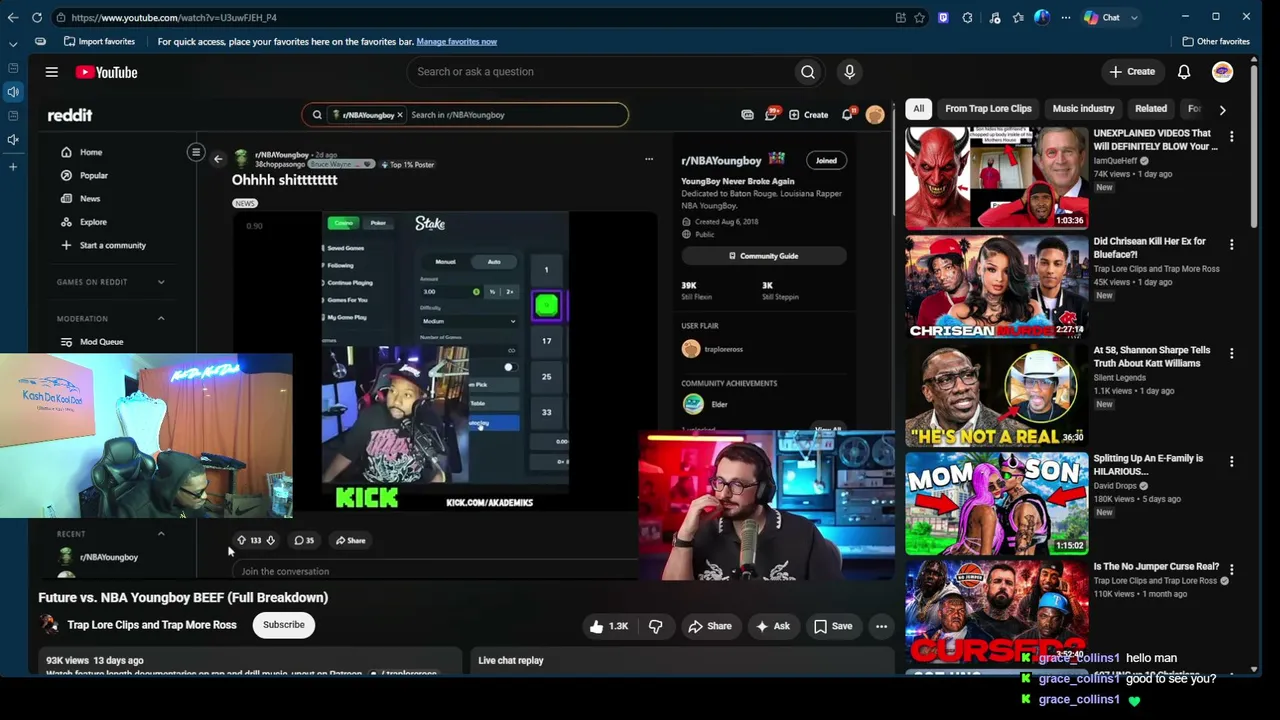
Task: Open the Twitch extension icon
Action: [x=943, y=17]
